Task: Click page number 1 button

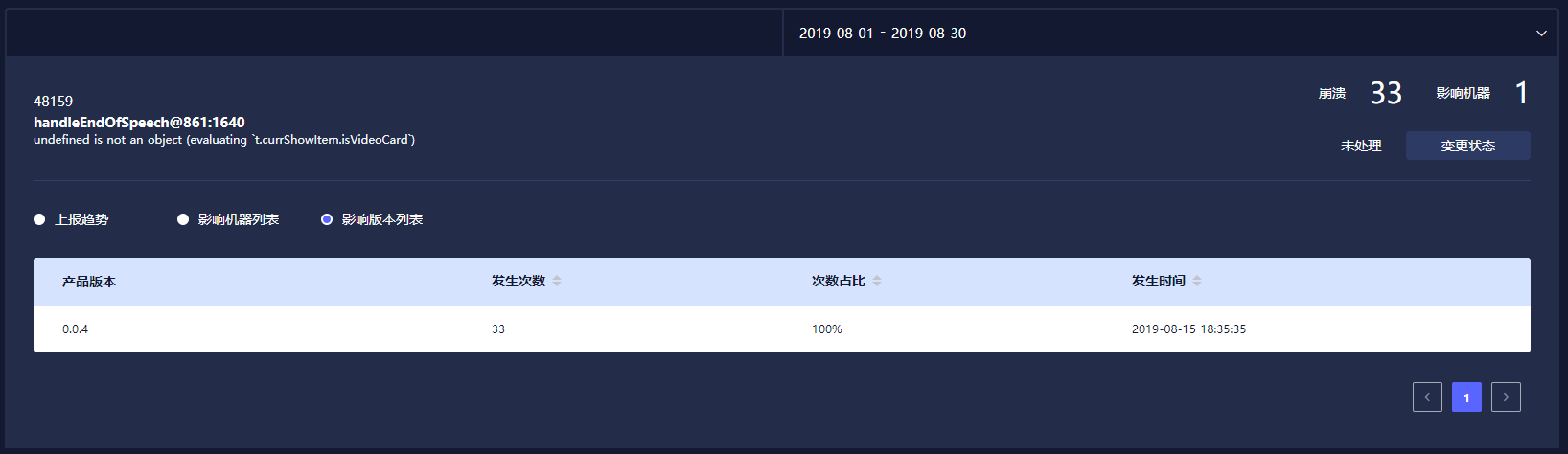Action: click(x=1466, y=397)
